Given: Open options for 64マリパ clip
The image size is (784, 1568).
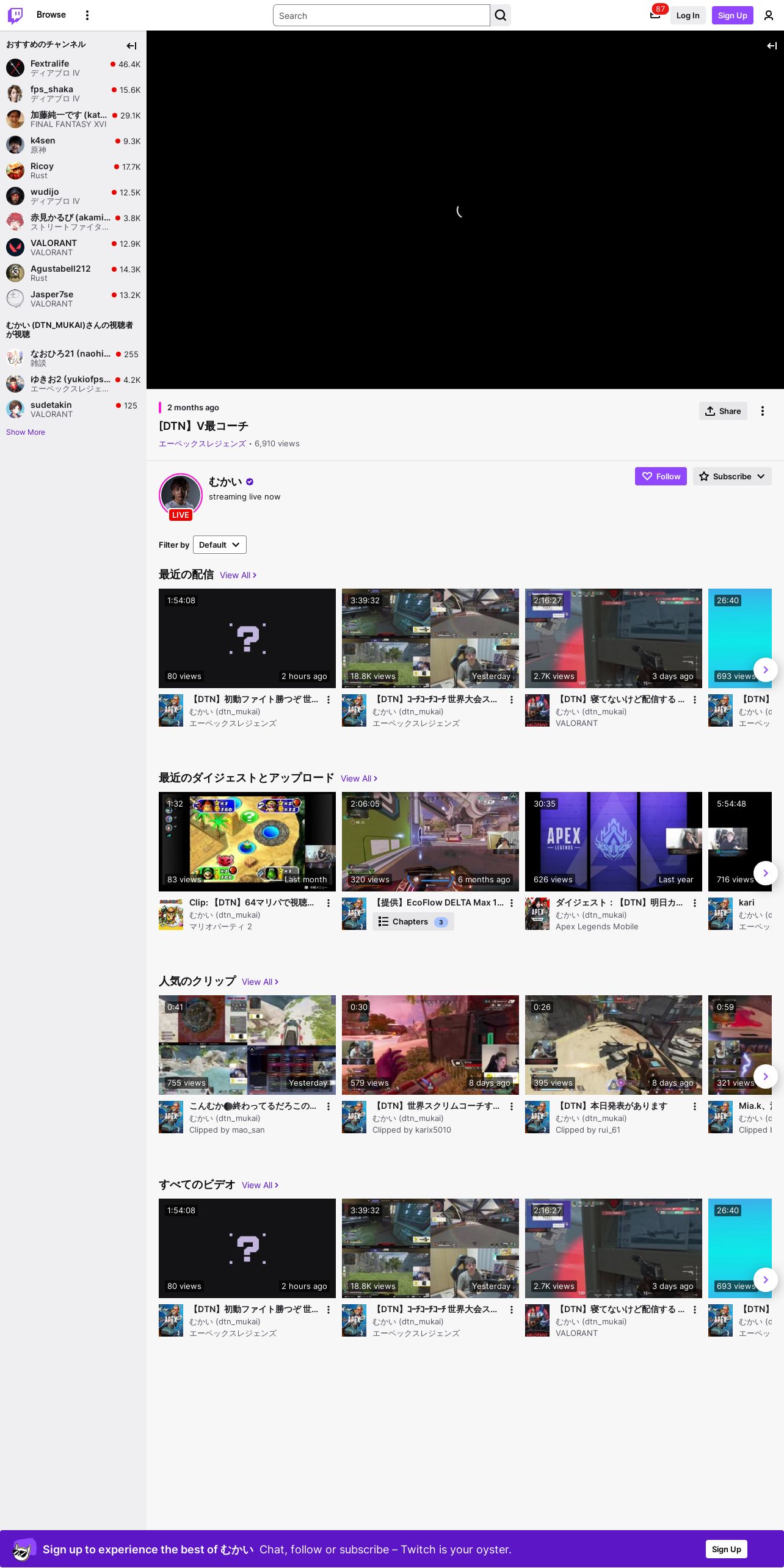Looking at the screenshot, I should point(328,903).
